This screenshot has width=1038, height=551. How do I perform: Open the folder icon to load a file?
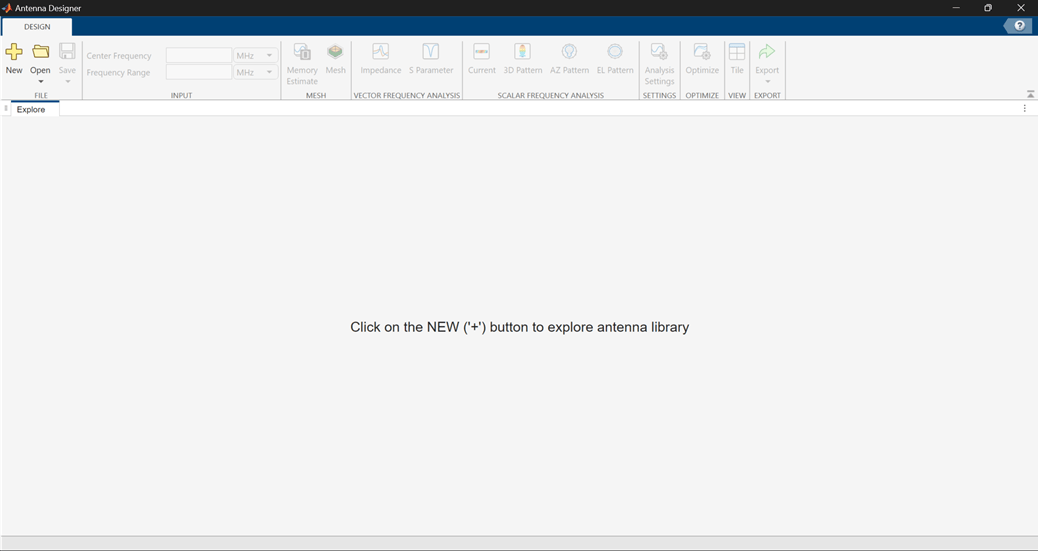(40, 52)
